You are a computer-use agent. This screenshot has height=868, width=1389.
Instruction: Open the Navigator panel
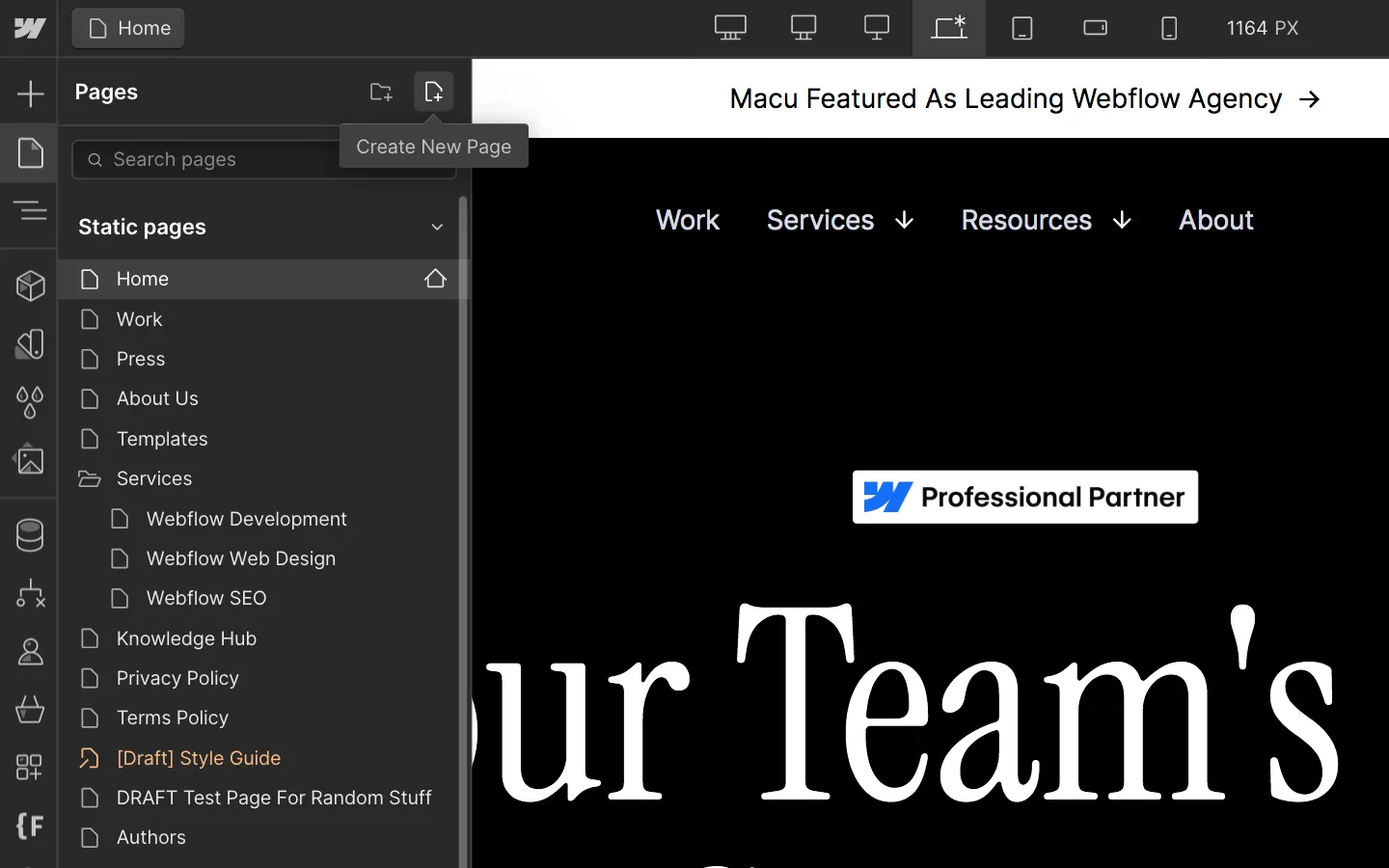click(x=30, y=210)
